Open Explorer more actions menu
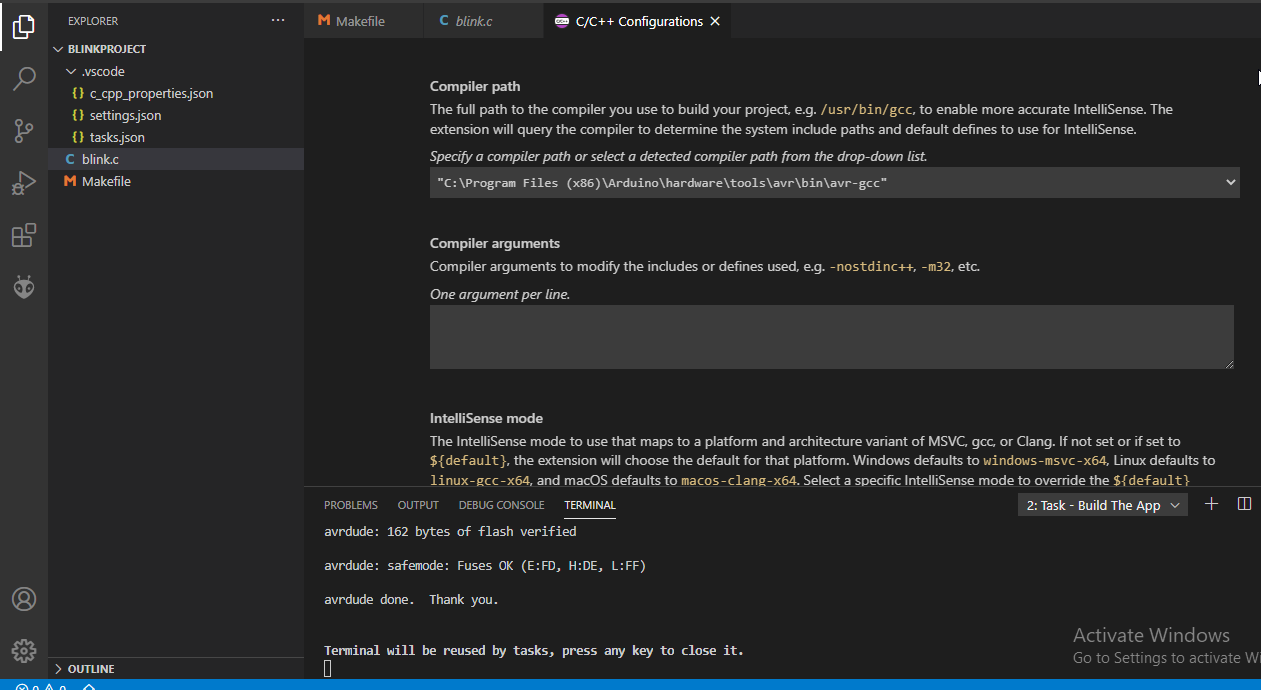 click(x=277, y=20)
